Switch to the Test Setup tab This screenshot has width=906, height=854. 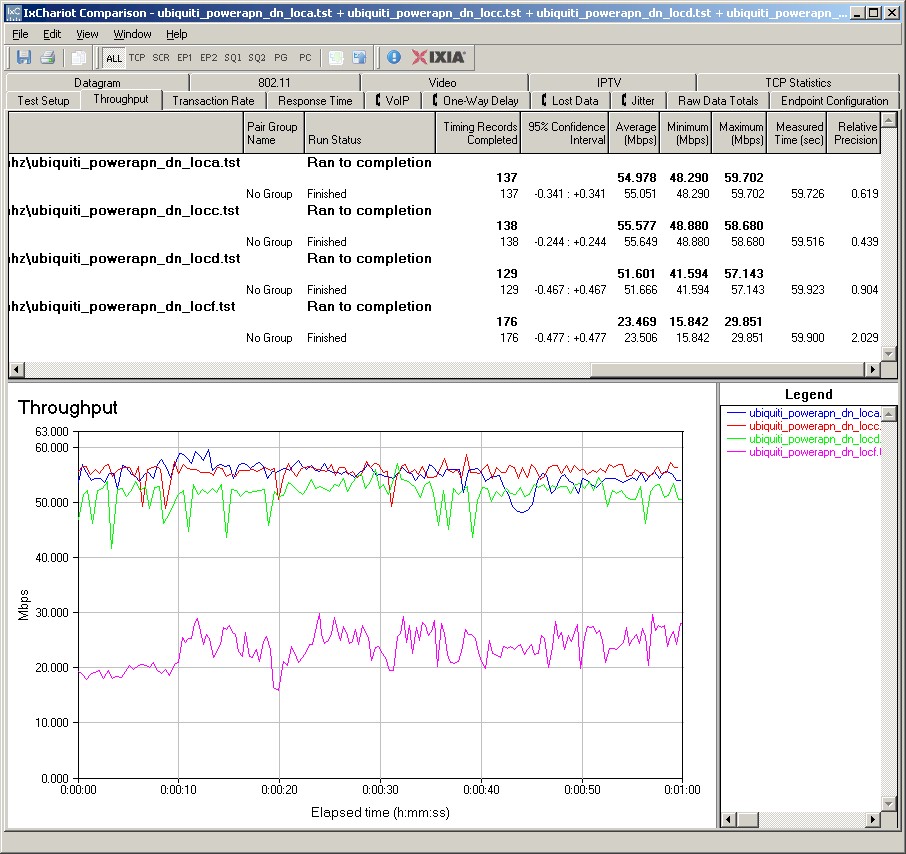tap(43, 101)
